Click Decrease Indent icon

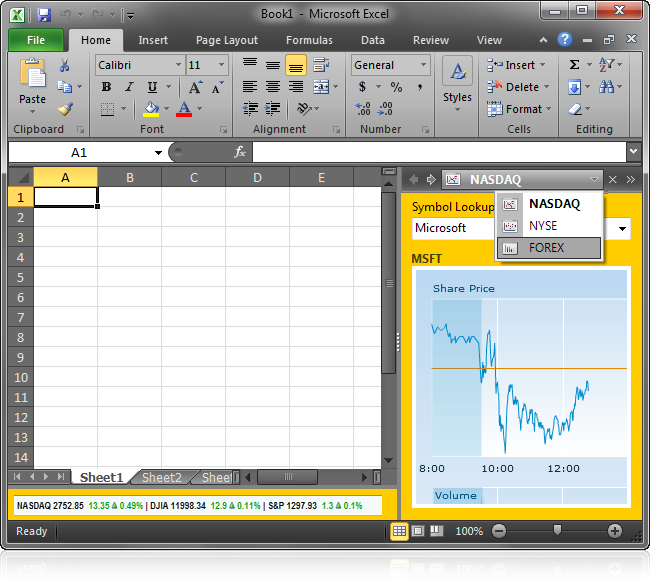250,109
